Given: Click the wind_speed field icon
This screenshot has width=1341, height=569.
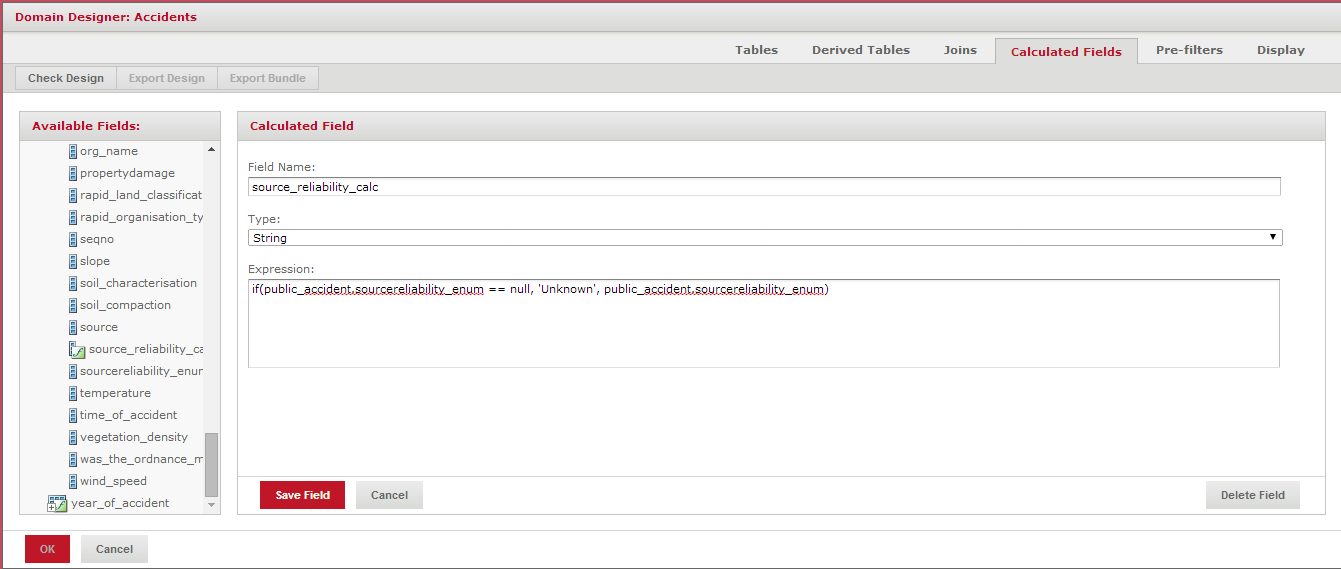Looking at the screenshot, I should pyautogui.click(x=72, y=481).
